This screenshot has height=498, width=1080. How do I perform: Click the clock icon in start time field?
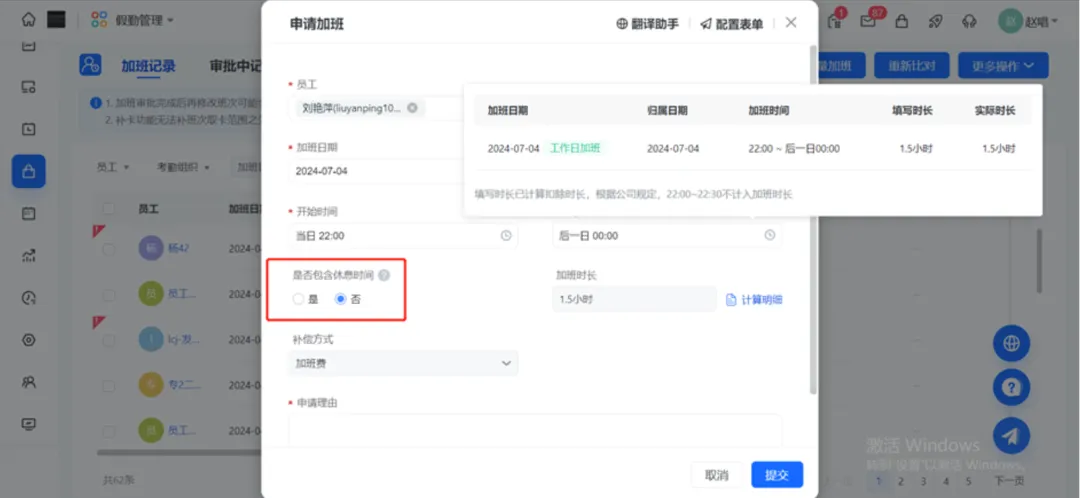506,236
